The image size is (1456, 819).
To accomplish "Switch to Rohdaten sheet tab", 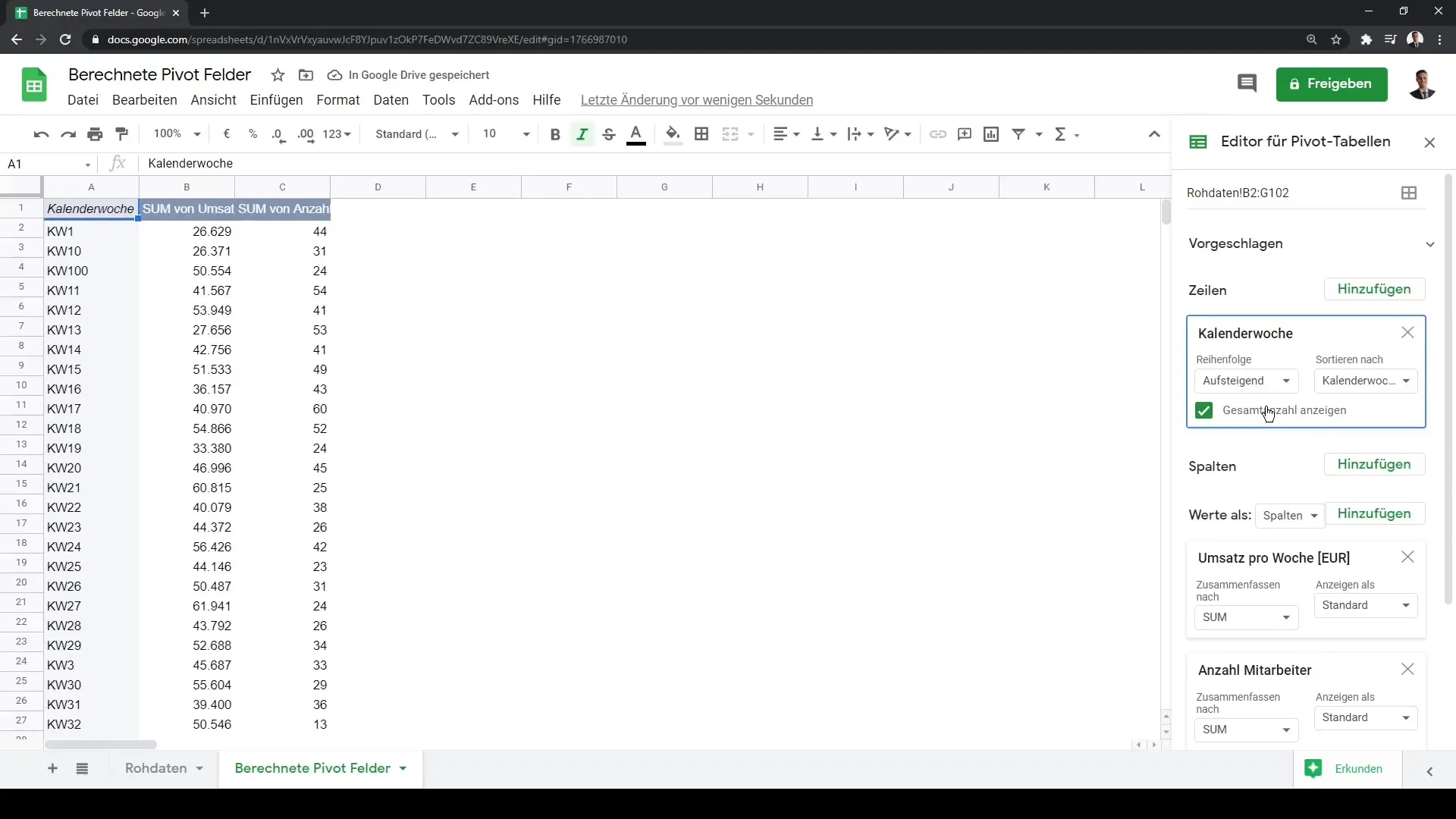I will pyautogui.click(x=155, y=768).
